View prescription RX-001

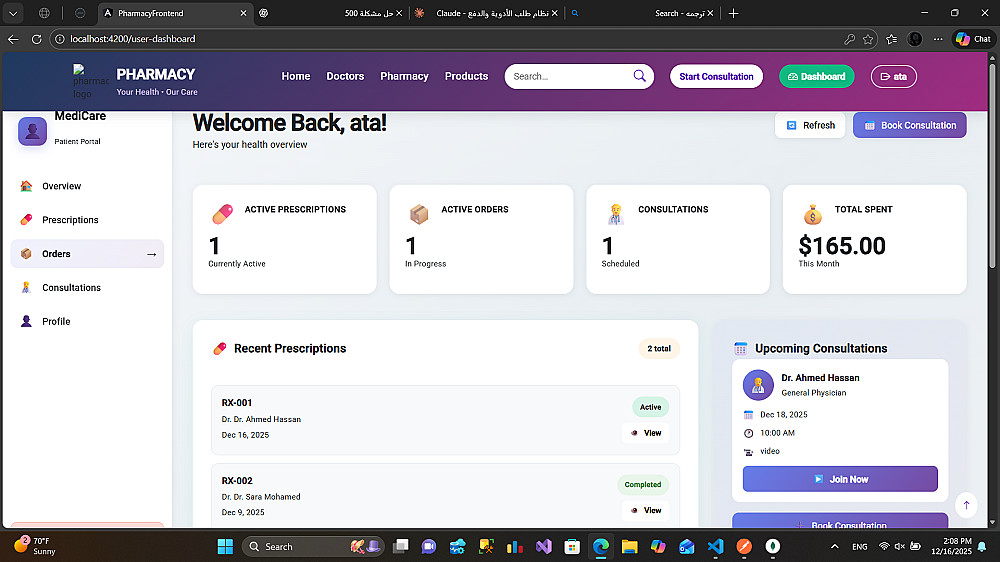point(645,433)
